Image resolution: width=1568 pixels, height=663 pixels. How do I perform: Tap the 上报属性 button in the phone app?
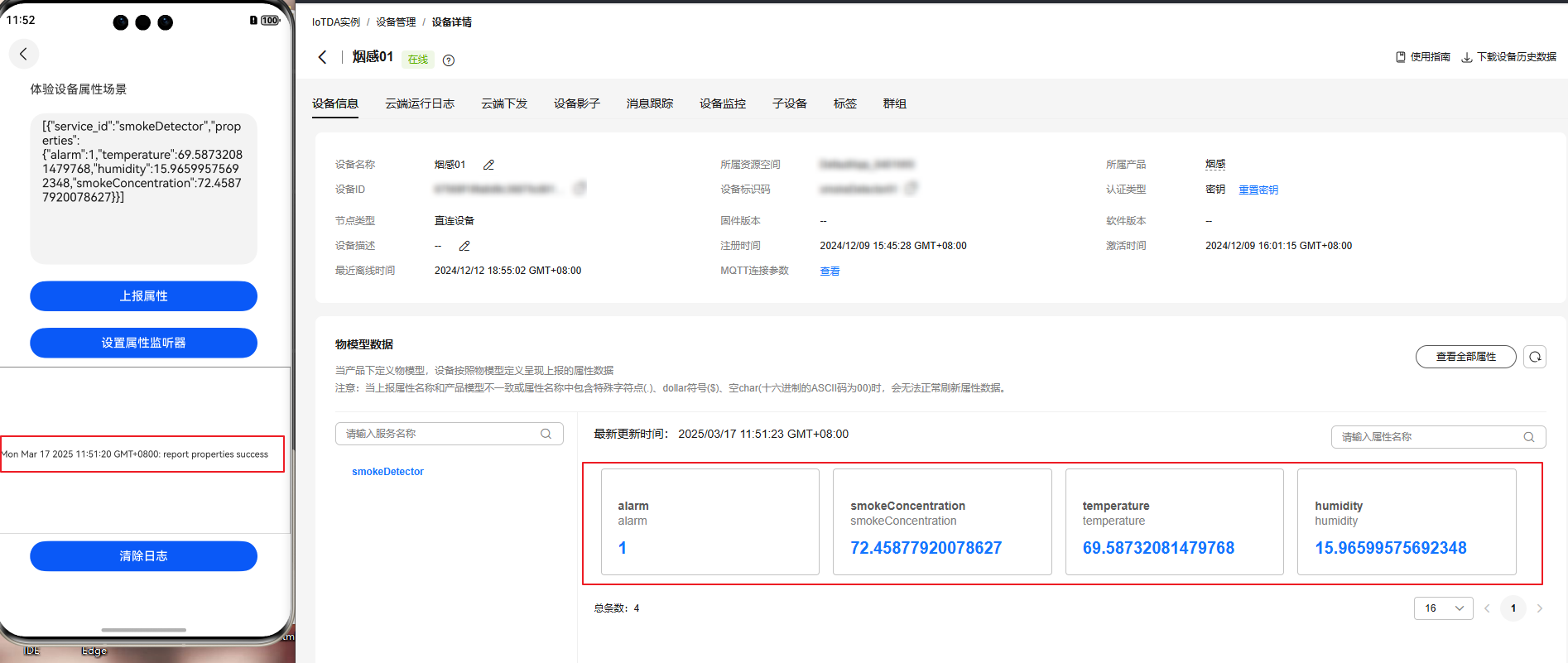(x=144, y=296)
